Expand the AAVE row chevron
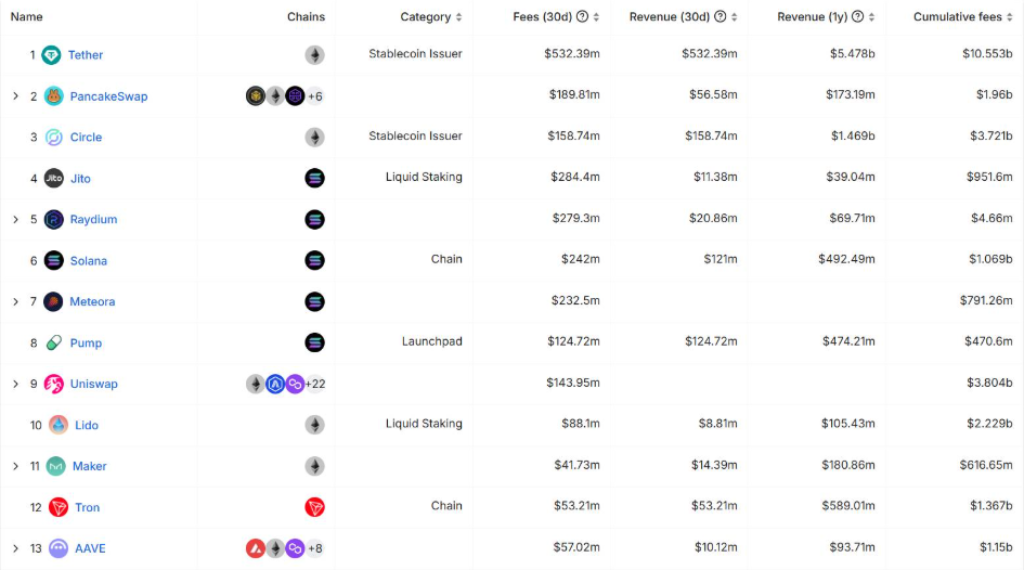 (15, 548)
